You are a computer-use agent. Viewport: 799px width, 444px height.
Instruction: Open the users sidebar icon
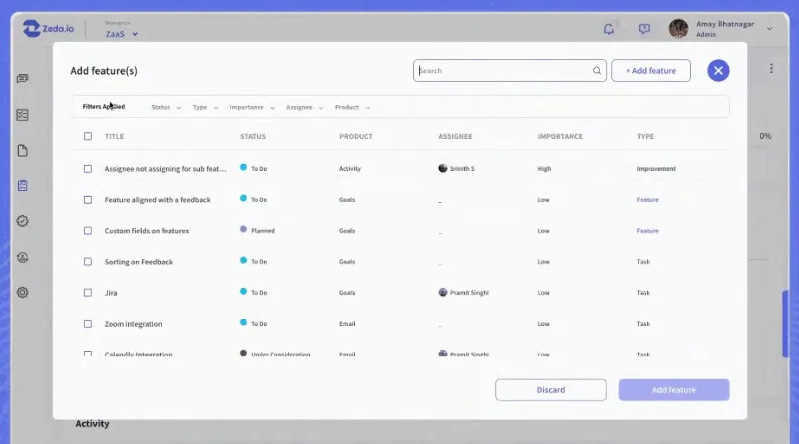[x=22, y=257]
